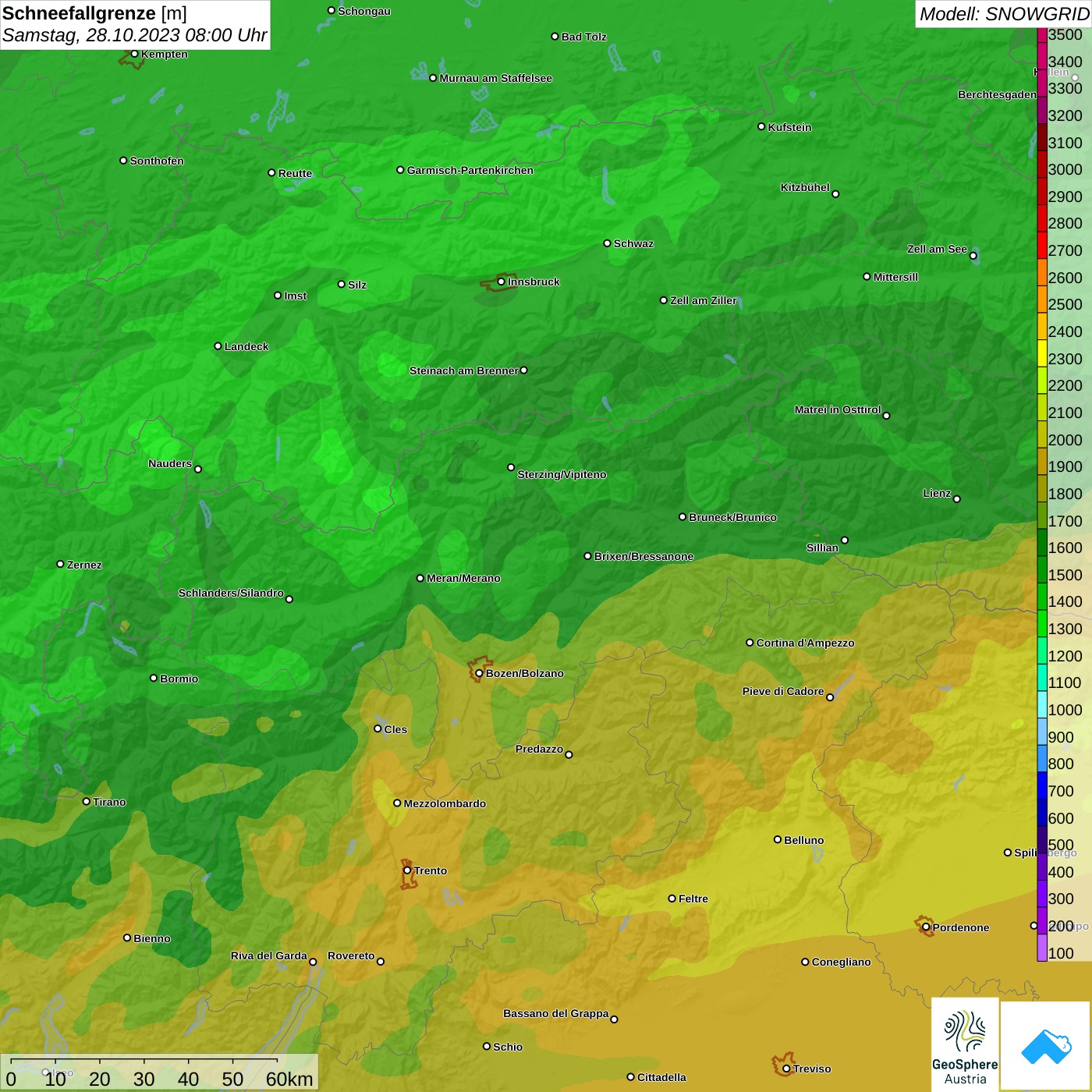1092x1092 pixels.
Task: Click the Cittadella label
Action: (661, 1077)
